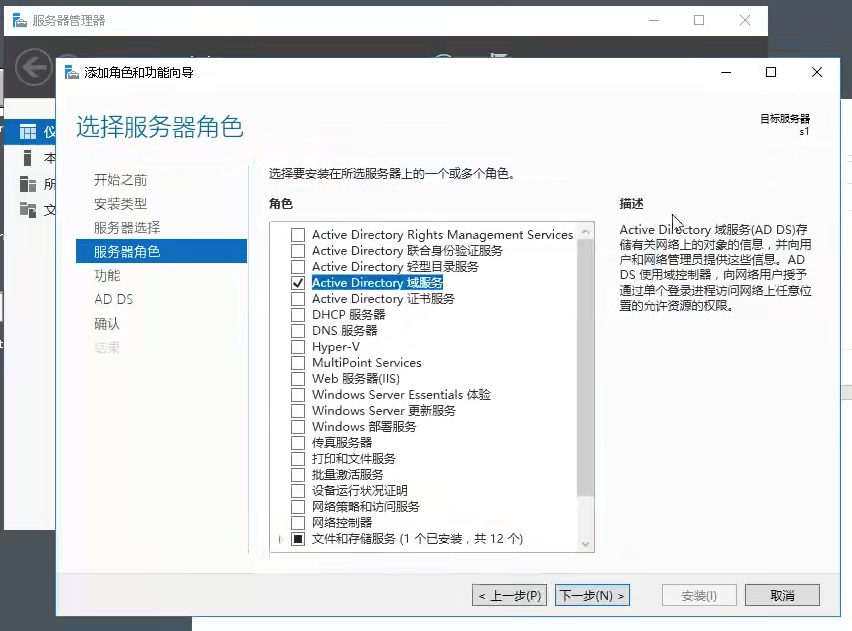Check 设备运行状况证明 role box
Viewport: 852px width, 631px height.
[298, 491]
